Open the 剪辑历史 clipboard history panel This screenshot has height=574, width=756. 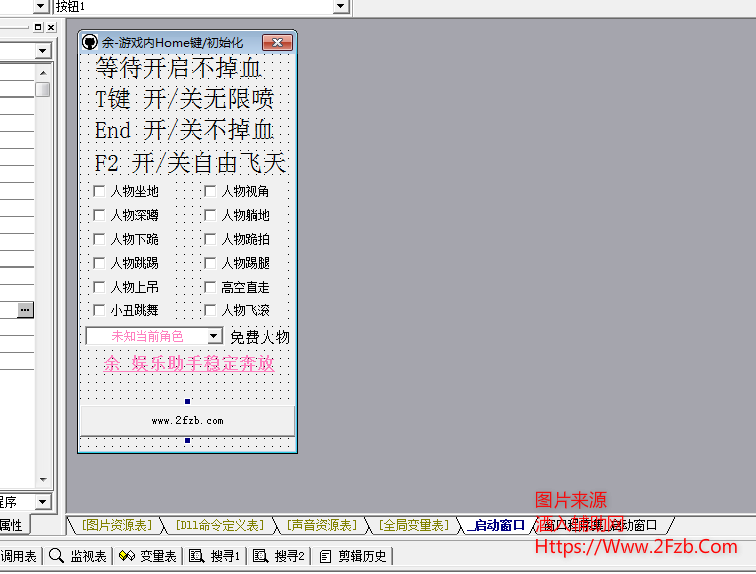coord(355,556)
